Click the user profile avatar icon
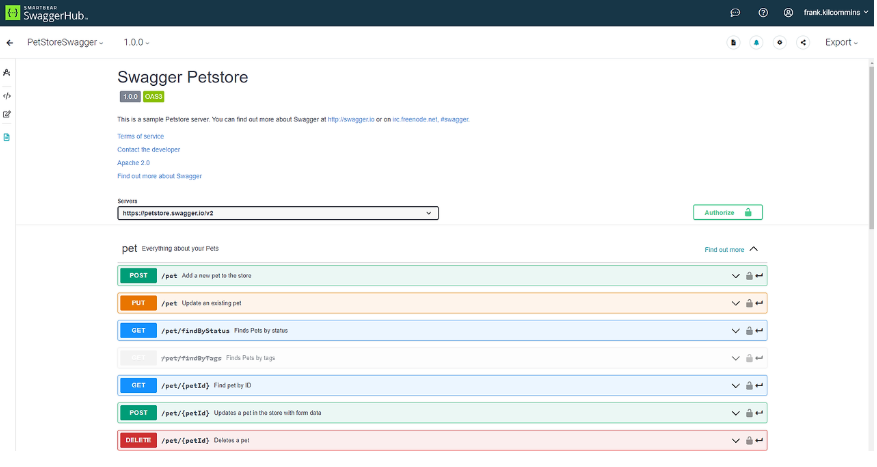This screenshot has width=877, height=467. click(x=788, y=12)
